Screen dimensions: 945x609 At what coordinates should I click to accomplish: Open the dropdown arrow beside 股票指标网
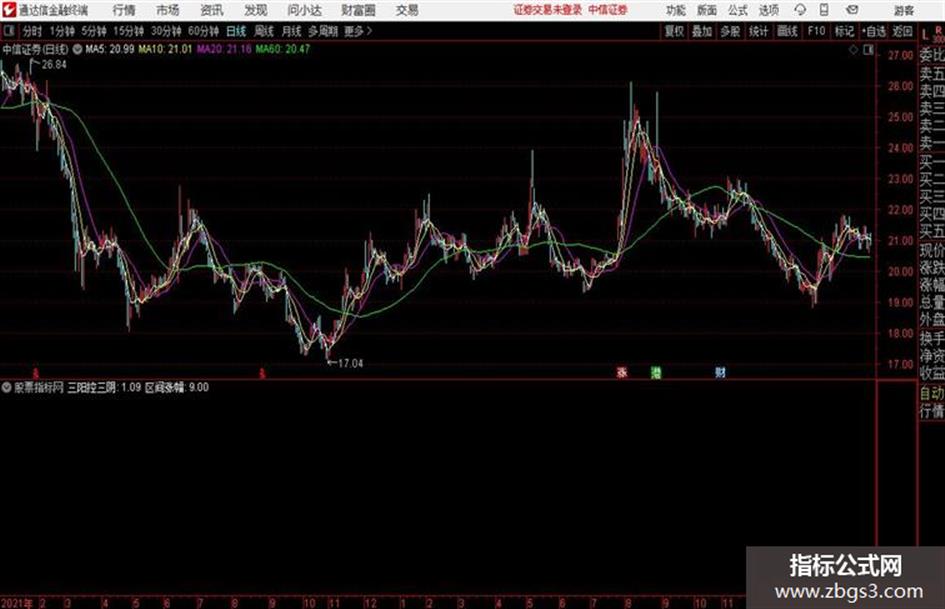tap(7, 387)
